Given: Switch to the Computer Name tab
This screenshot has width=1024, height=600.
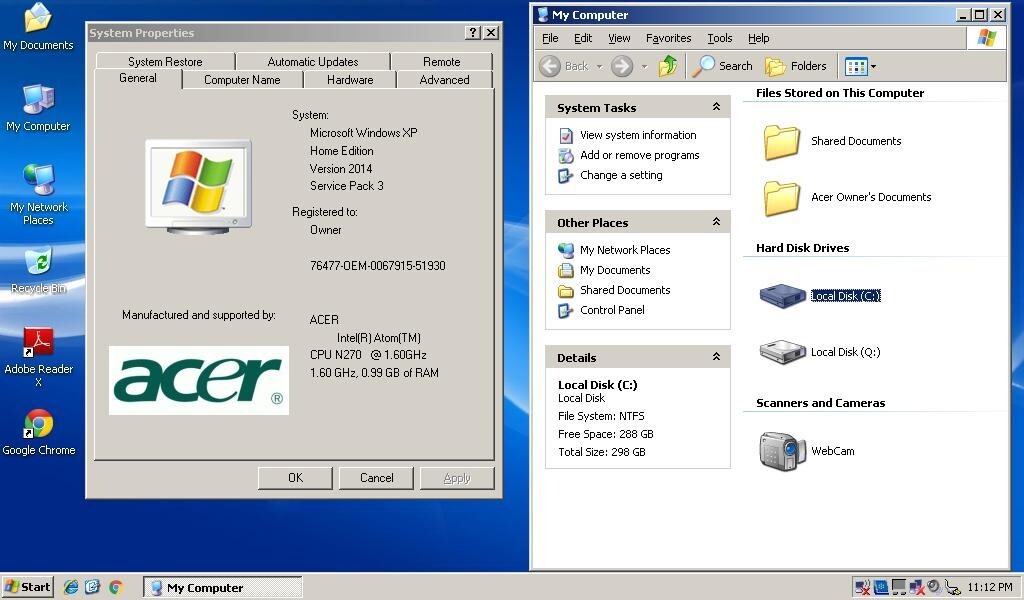Looking at the screenshot, I should (x=242, y=80).
